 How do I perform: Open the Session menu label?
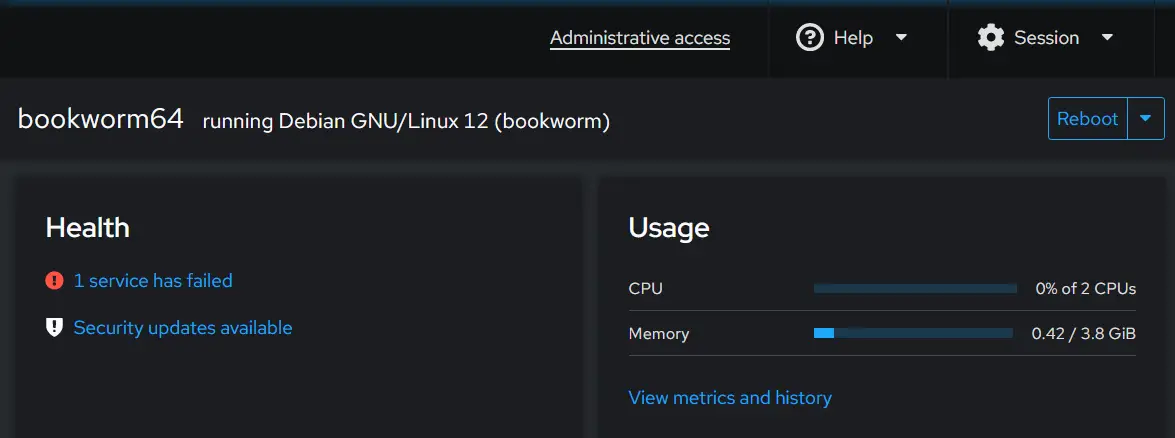pyautogui.click(x=1046, y=38)
